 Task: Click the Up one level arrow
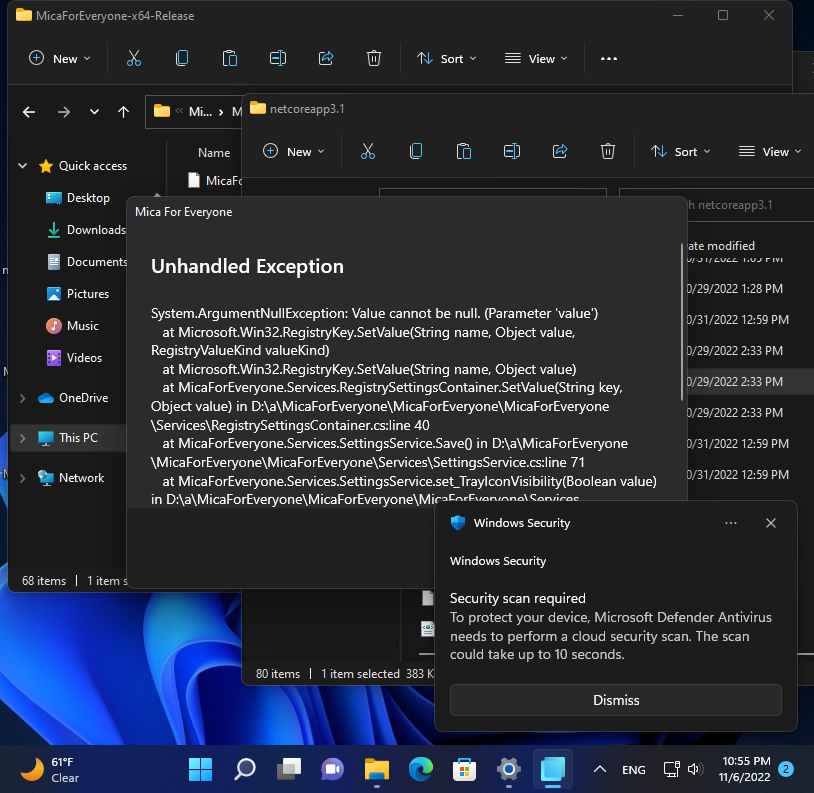[x=122, y=112]
